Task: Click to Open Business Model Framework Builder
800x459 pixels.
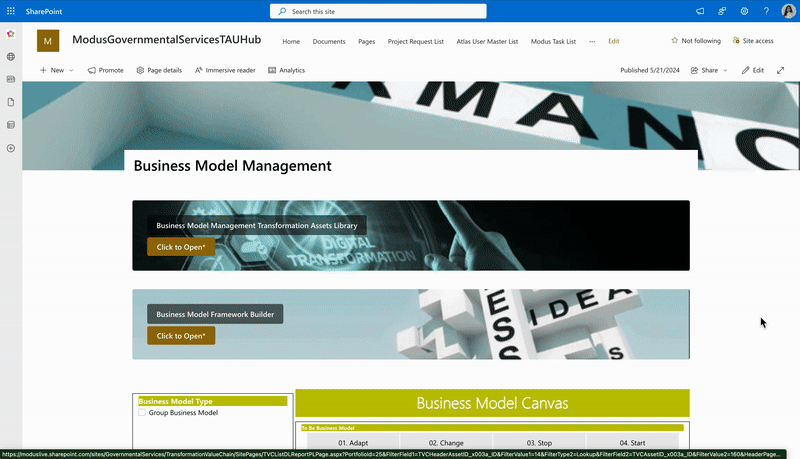Action: coord(181,336)
